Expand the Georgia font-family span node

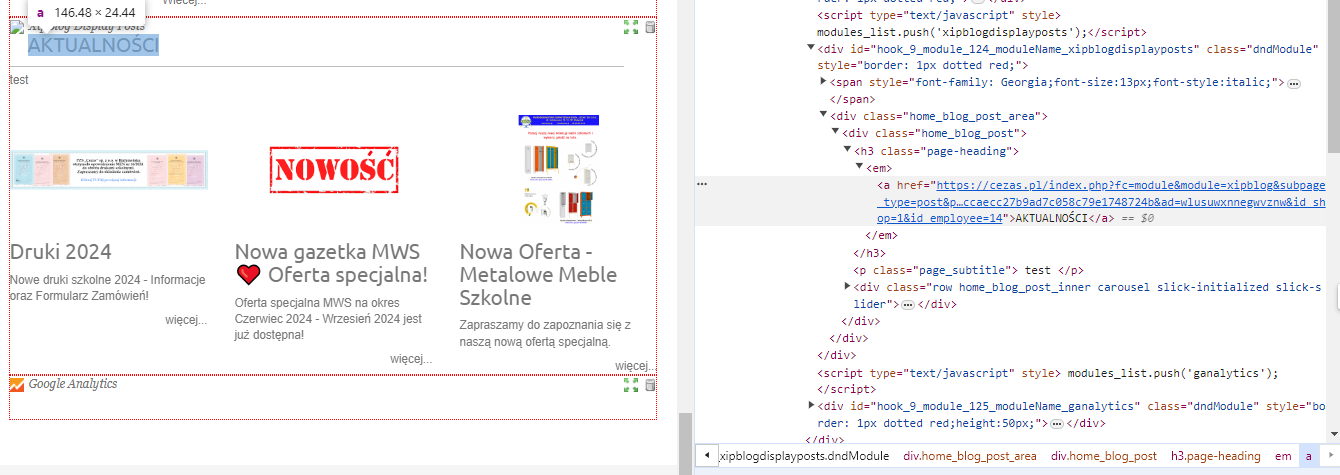(x=823, y=81)
